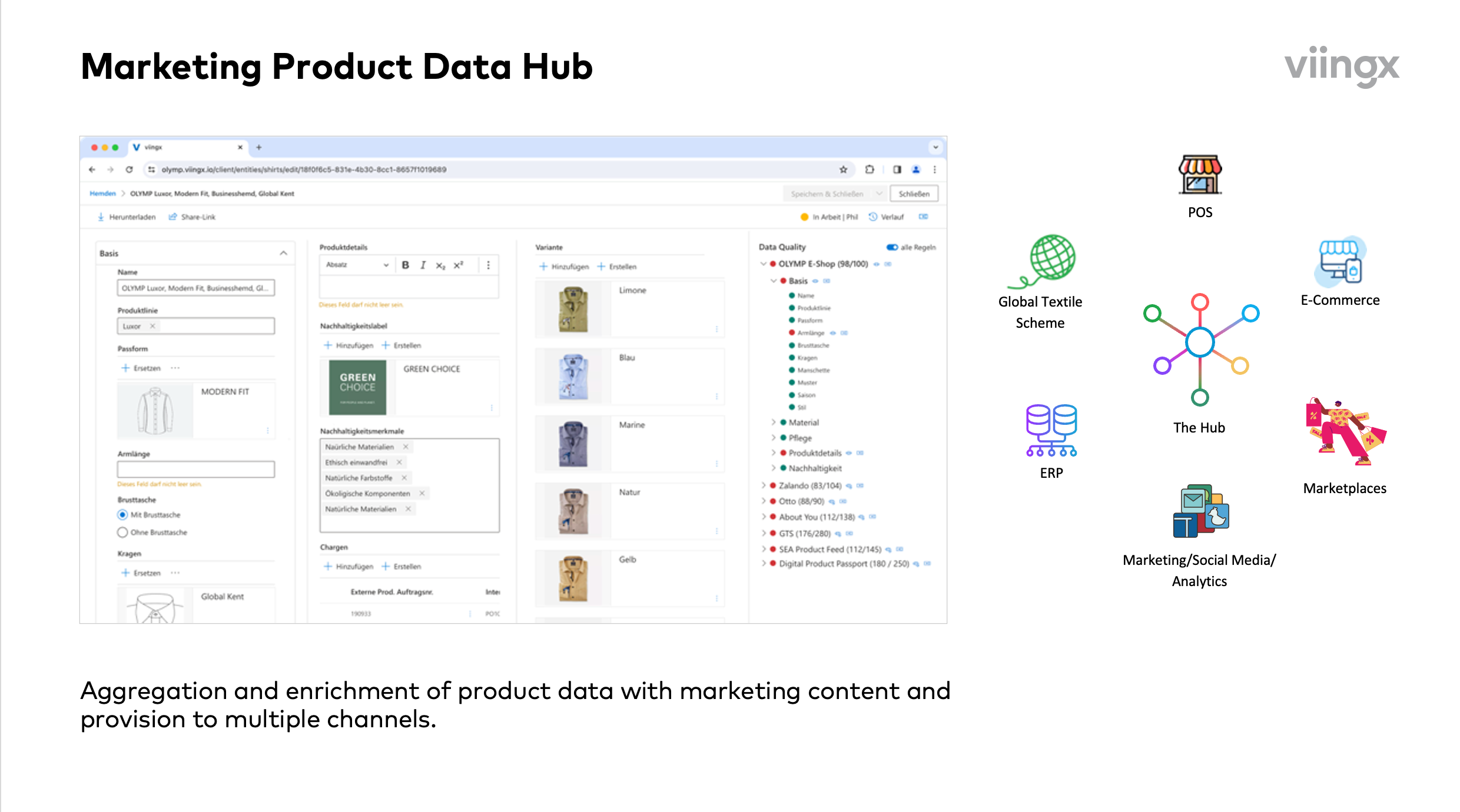Screen dimensions: 1460x812
Task: Expand the Zalando (83/104) tree node
Action: click(764, 485)
